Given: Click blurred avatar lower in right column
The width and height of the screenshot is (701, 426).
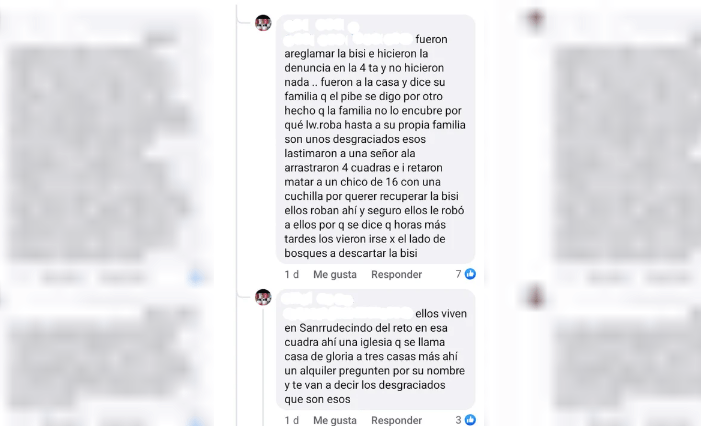Looking at the screenshot, I should click(x=535, y=295).
